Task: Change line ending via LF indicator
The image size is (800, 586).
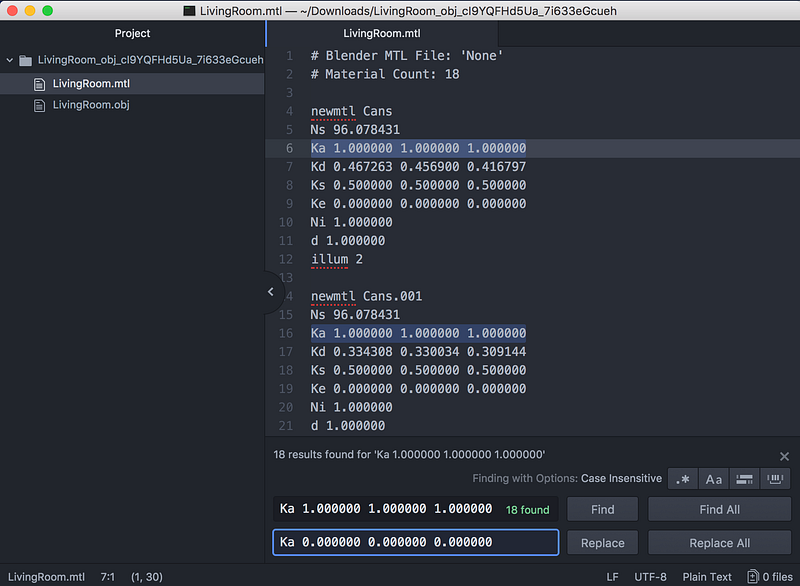Action: click(x=612, y=577)
